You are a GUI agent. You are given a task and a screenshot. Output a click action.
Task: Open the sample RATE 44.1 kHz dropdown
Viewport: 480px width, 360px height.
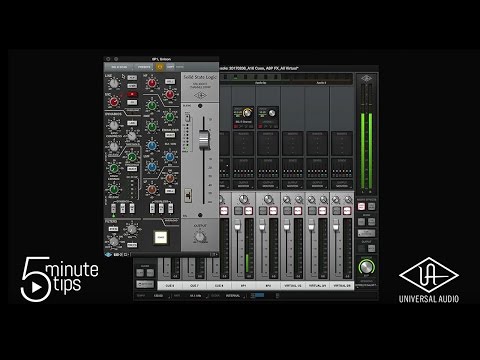[x=197, y=296]
